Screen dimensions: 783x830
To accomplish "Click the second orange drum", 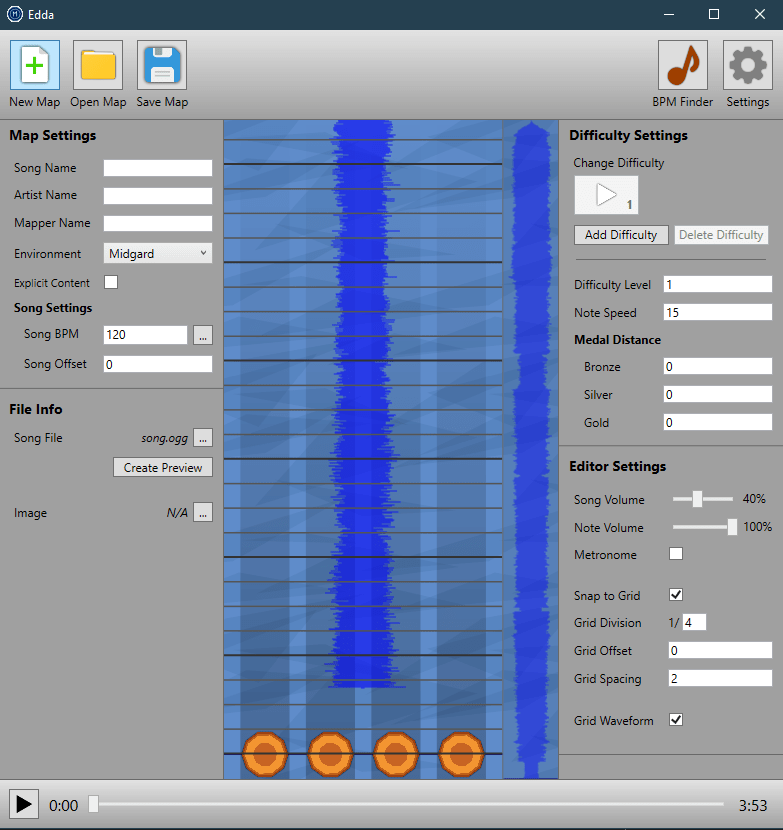I will coord(330,754).
